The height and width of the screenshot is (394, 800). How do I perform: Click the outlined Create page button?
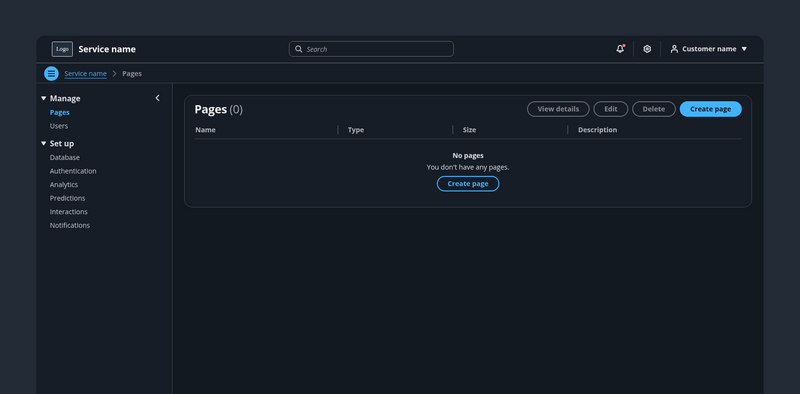(468, 184)
